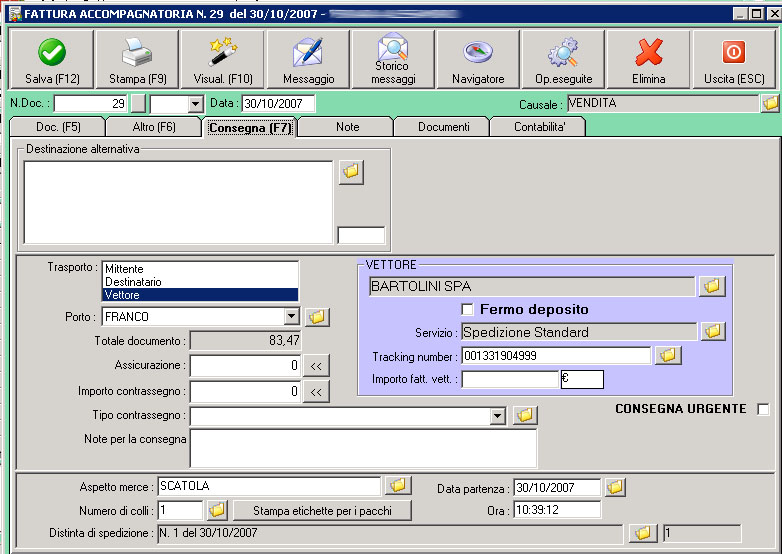Enable the Fermo deposito checkbox

(x=467, y=310)
